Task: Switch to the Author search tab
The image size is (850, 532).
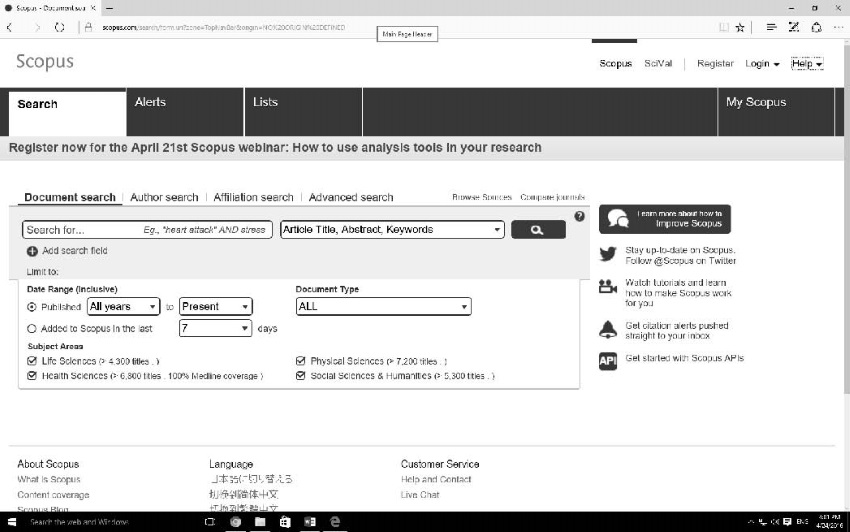Action: (164, 197)
